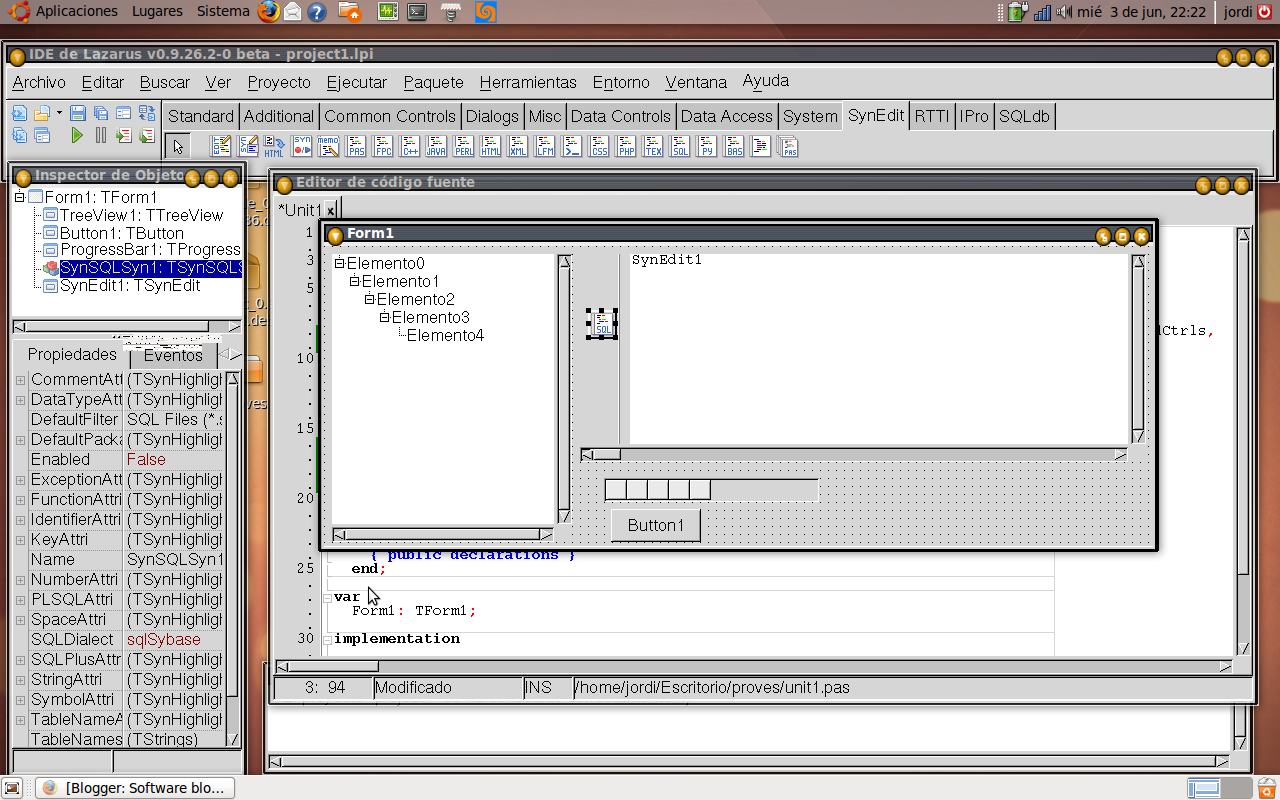1280x800 pixels.
Task: Switch to the Eventos tab in inspector
Action: (x=173, y=355)
